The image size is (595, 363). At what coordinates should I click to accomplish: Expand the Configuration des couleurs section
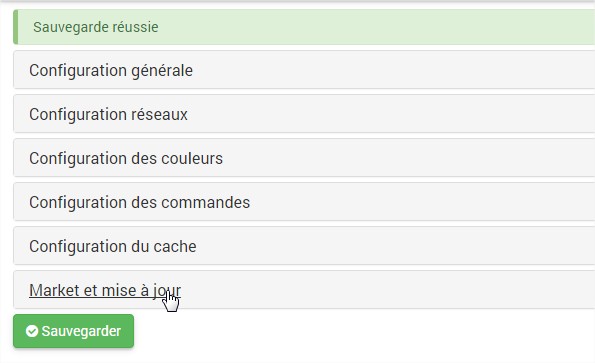[304, 158]
